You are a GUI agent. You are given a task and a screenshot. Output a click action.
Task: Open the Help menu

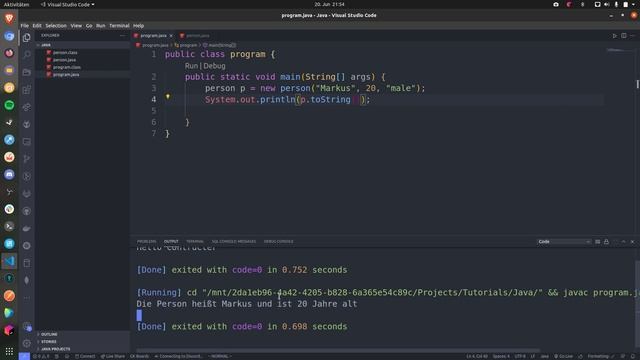coord(138,25)
